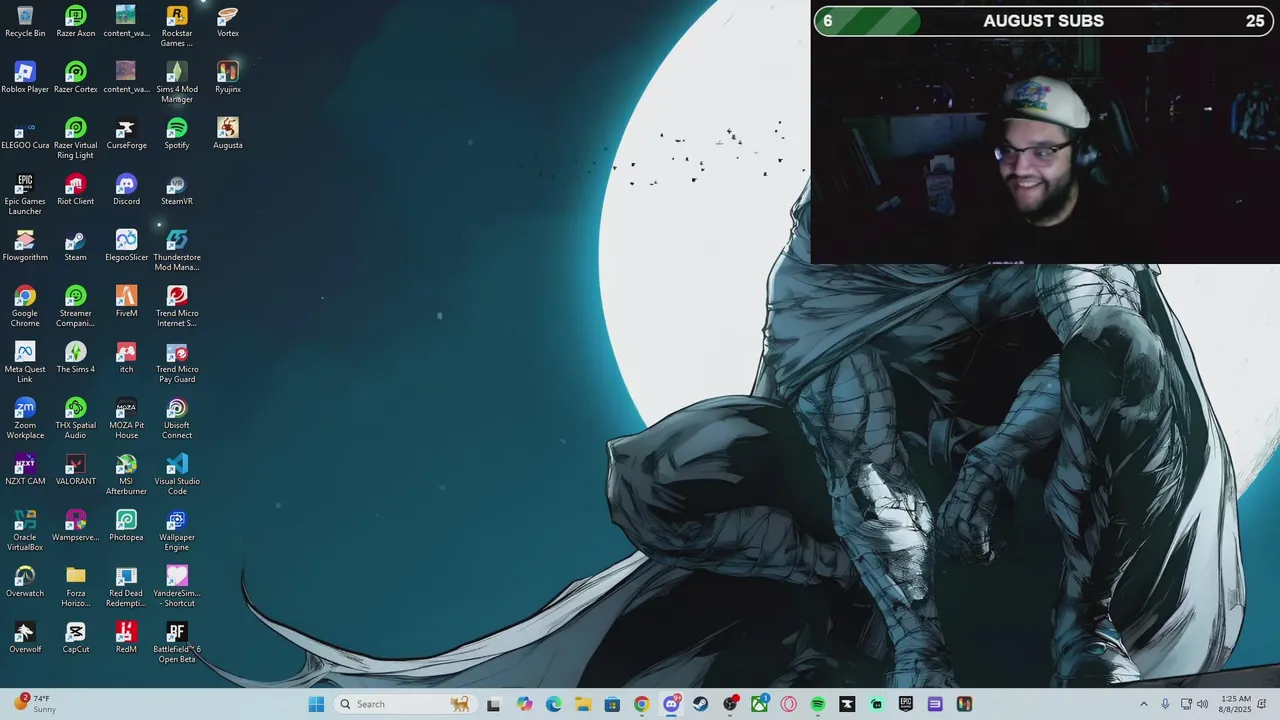Open the Windows Start menu

coord(316,704)
